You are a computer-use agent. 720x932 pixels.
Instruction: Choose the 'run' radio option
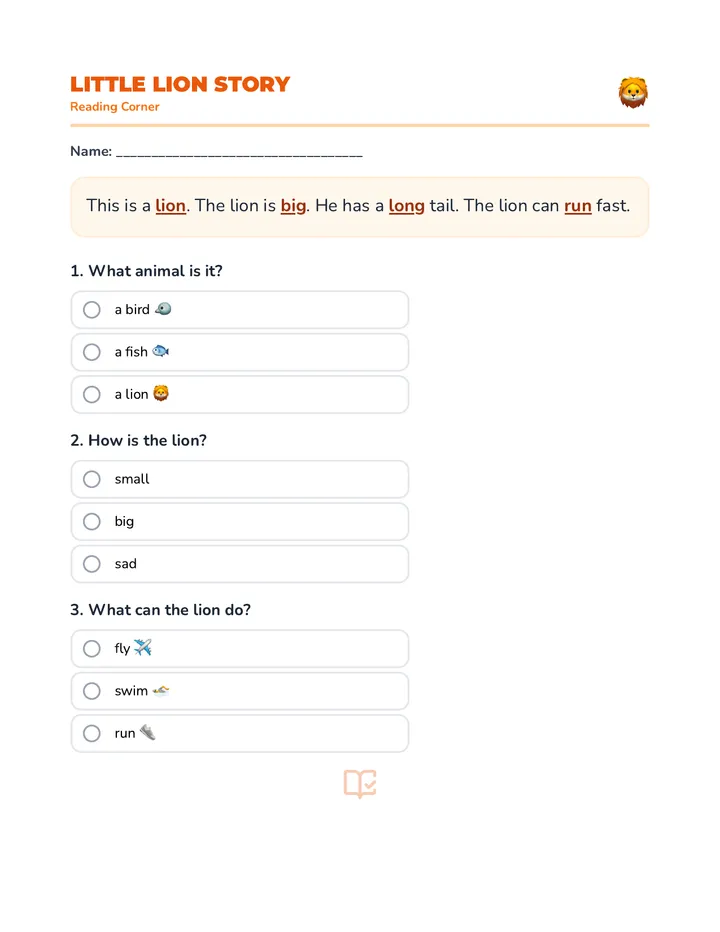(x=92, y=733)
